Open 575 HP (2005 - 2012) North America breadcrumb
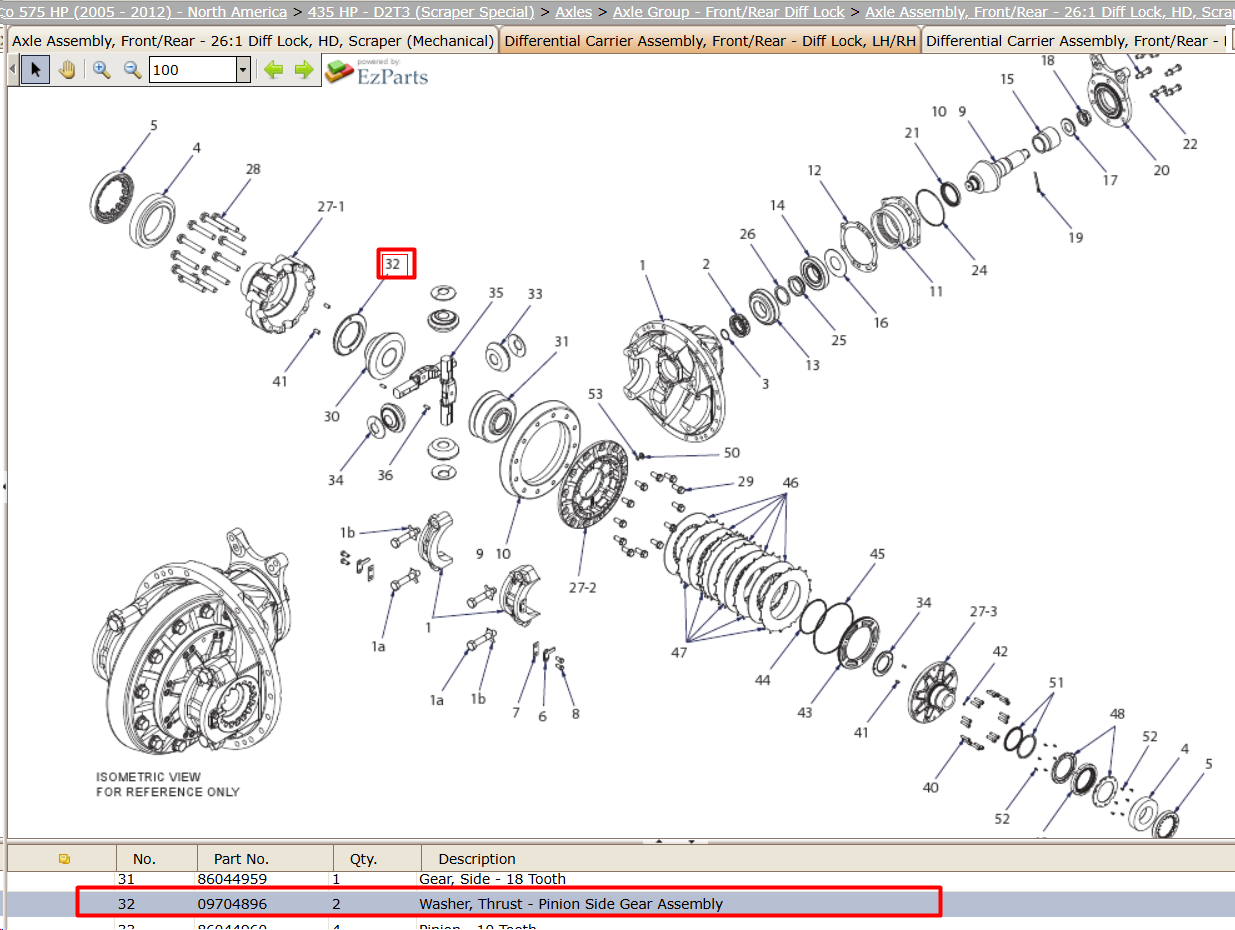Viewport: 1235px width, 930px height. pos(143,12)
